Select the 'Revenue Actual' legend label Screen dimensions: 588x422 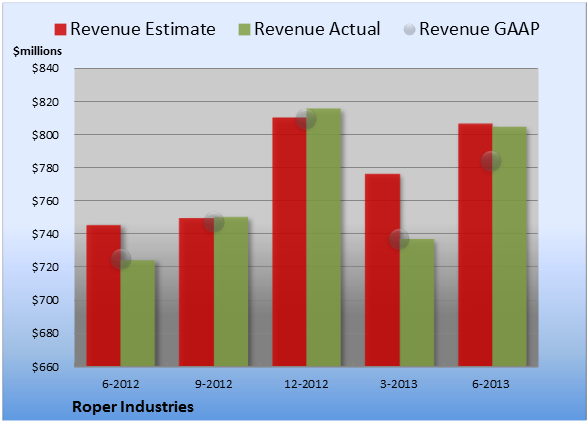[317, 29]
